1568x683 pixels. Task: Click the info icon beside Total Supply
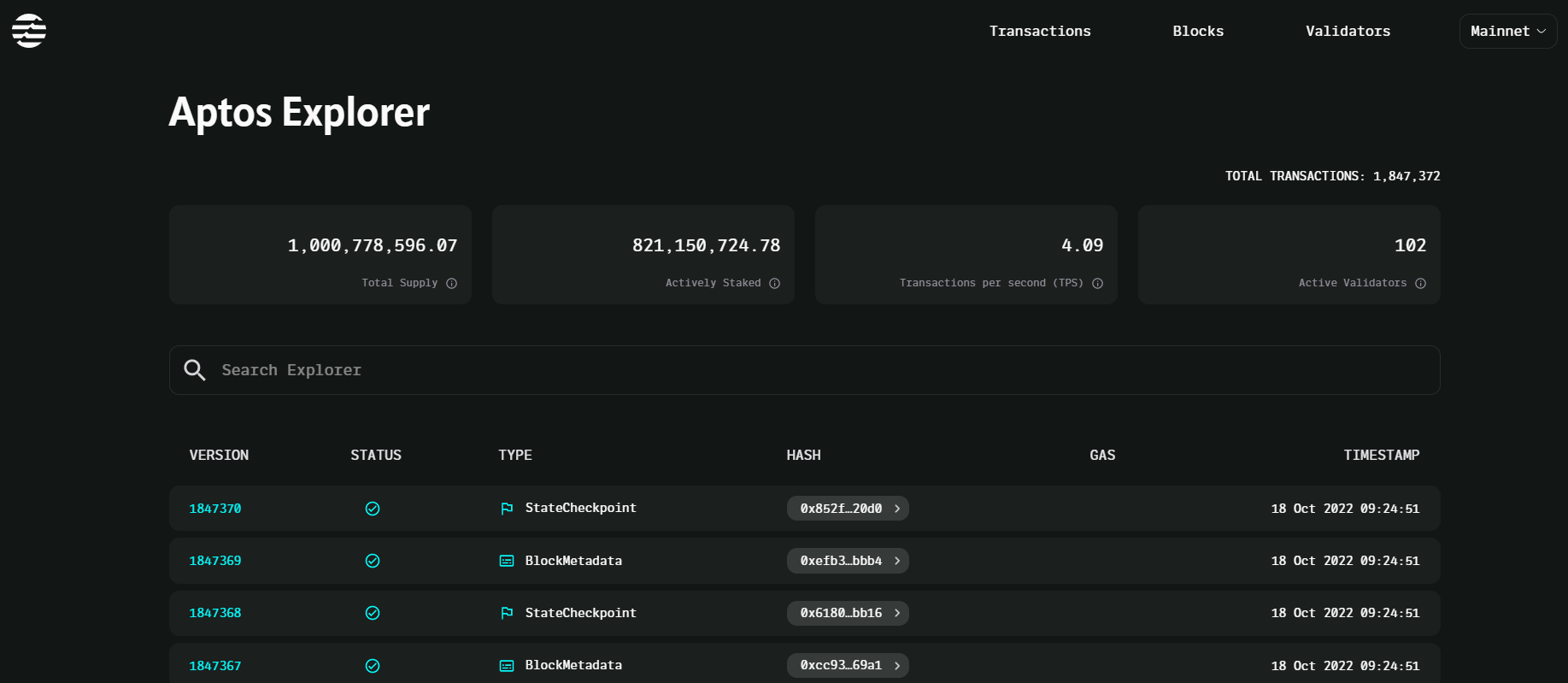(452, 284)
